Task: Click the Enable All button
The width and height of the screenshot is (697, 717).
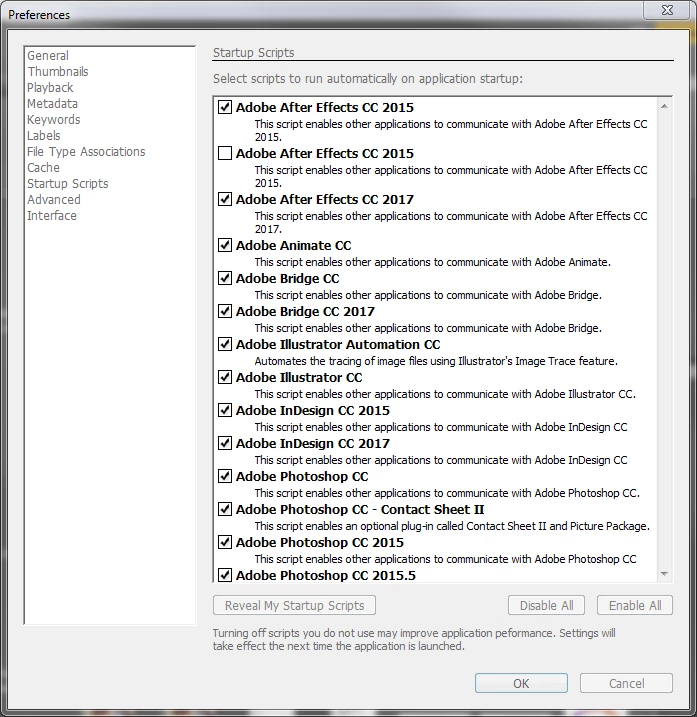Action: pos(635,605)
